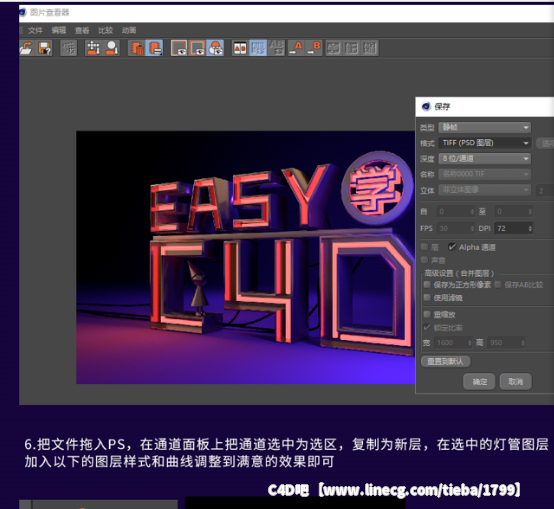Enable 保存AB比较 checkbox
The image size is (554, 509).
pos(498,284)
